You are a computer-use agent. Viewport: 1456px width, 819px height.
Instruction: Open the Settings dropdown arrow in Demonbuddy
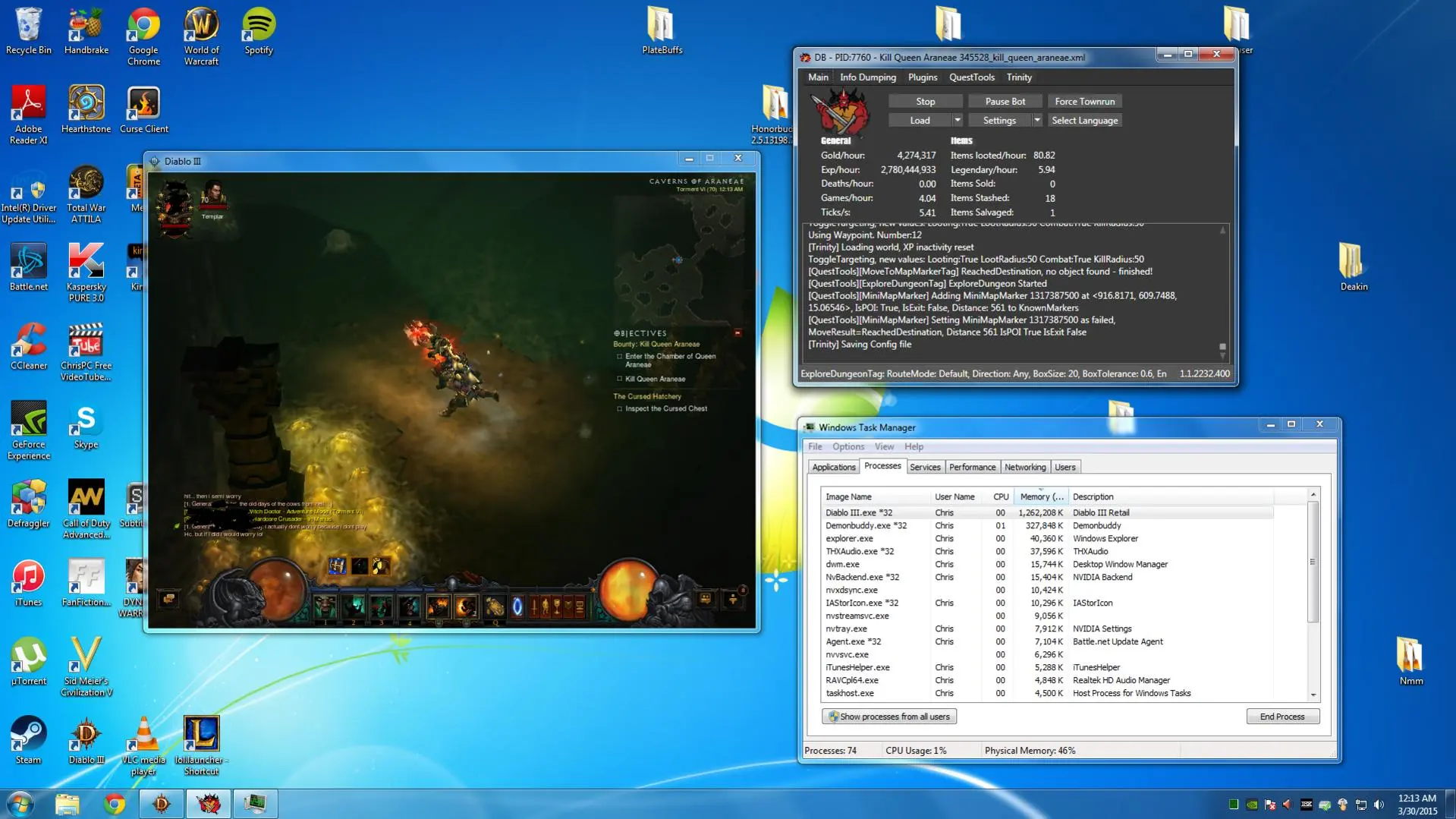pos(1036,121)
